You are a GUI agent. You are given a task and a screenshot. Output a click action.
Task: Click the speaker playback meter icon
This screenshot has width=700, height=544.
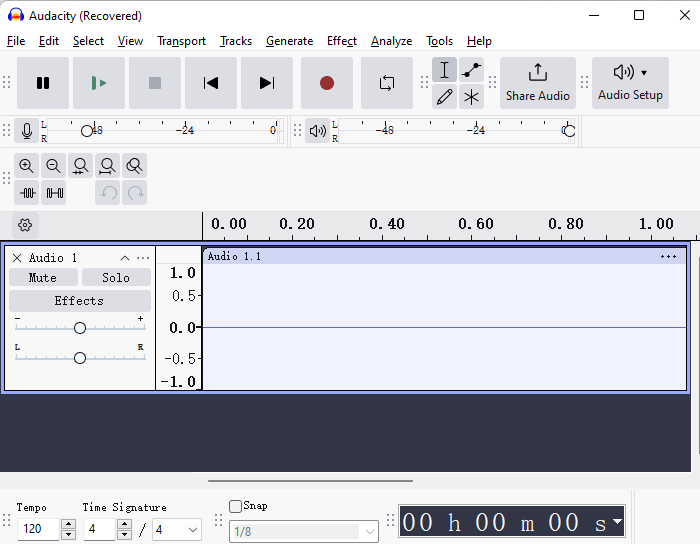coord(317,131)
